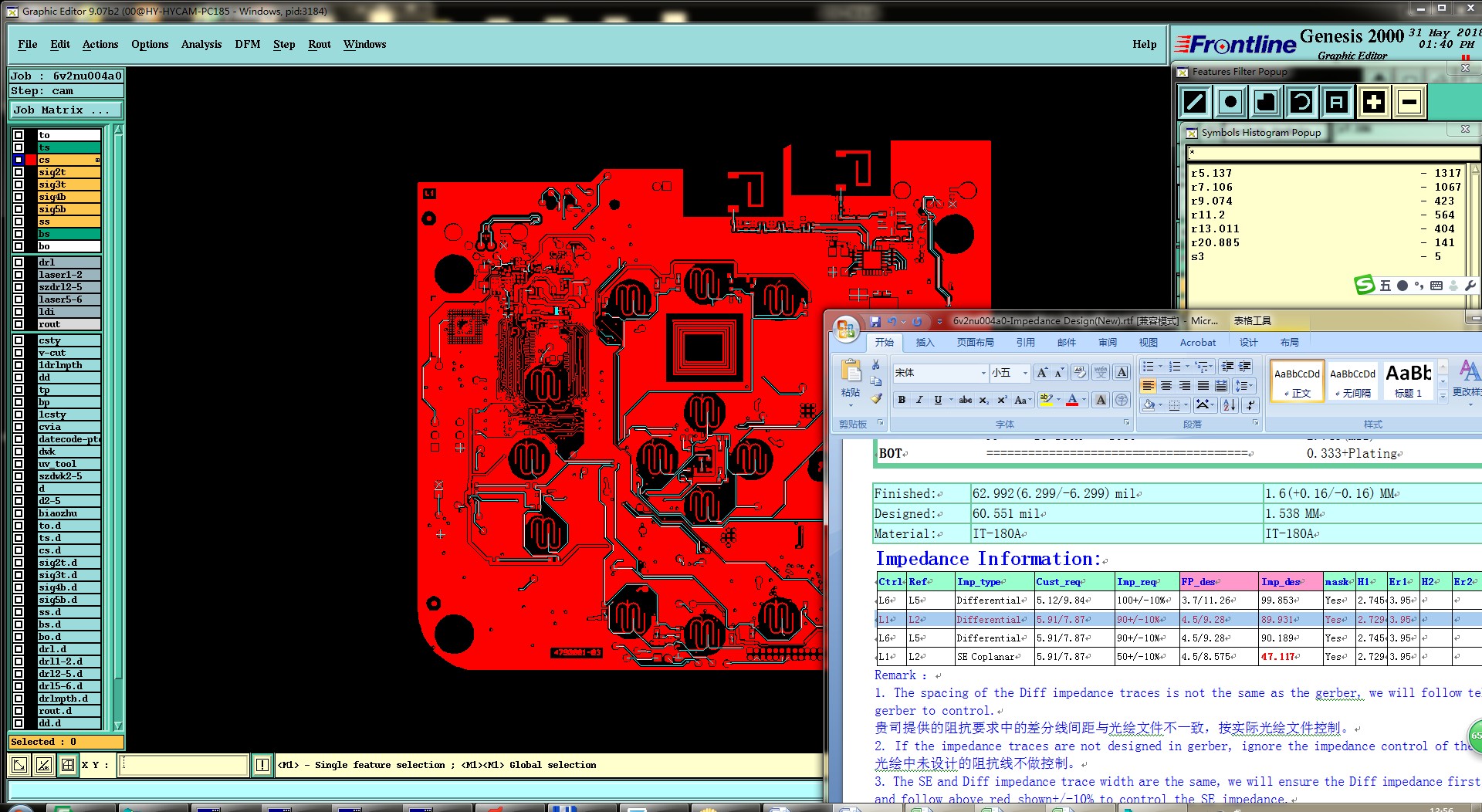
Task: Expand the underline style dropdown arrow
Action: (951, 400)
